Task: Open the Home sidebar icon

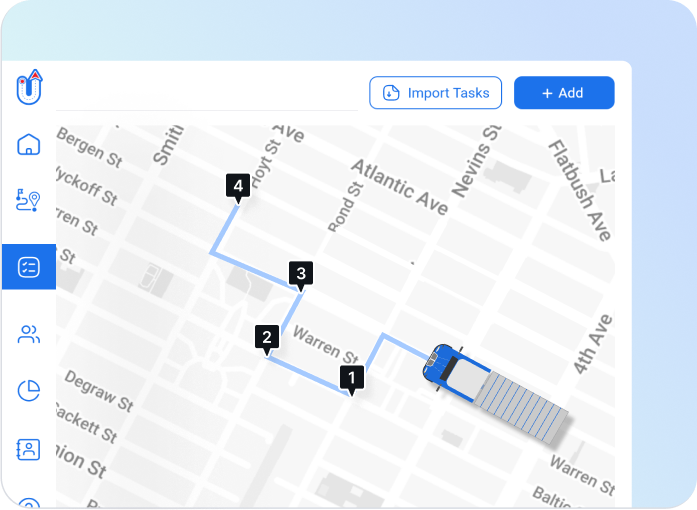Action: (x=28, y=144)
